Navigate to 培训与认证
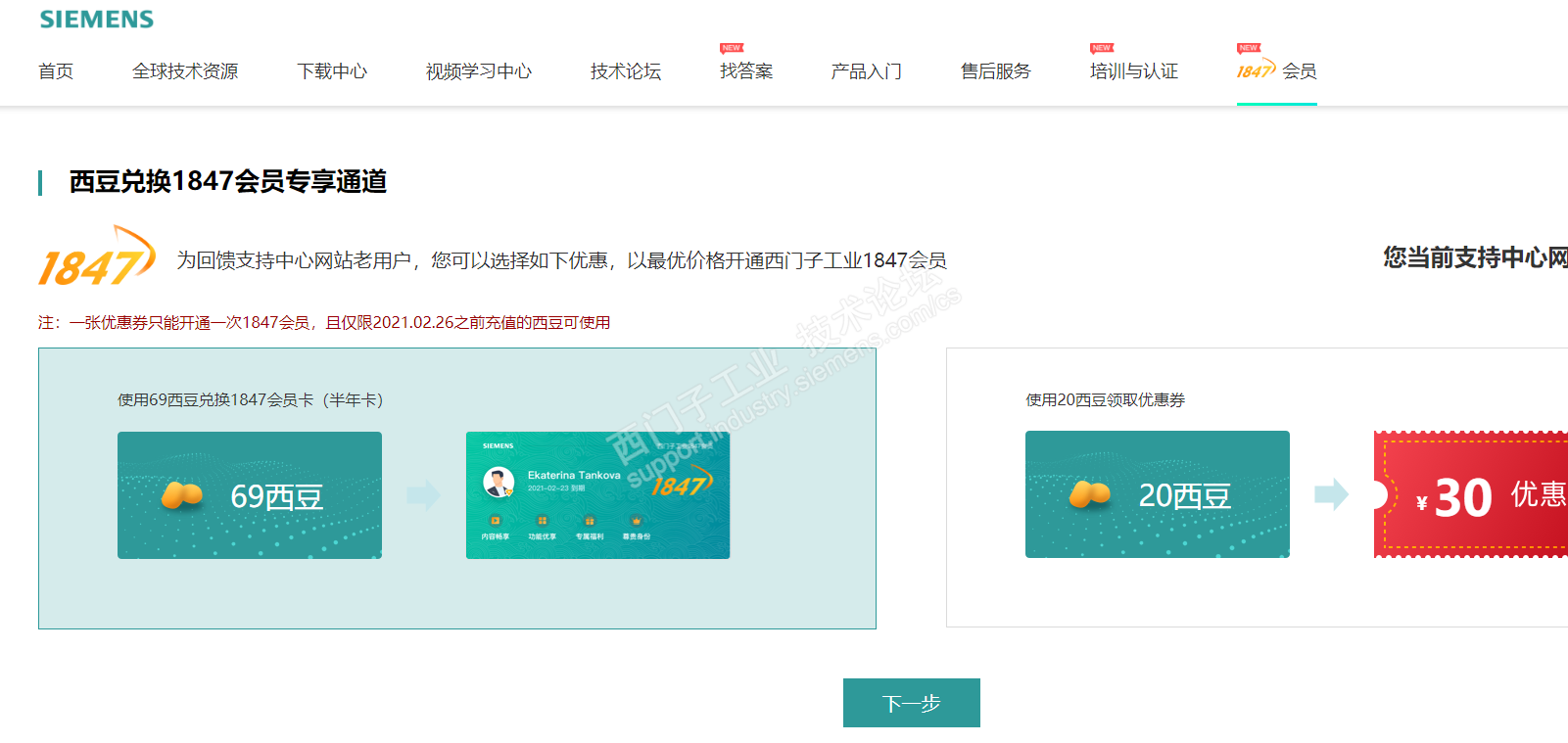 pyautogui.click(x=1134, y=71)
